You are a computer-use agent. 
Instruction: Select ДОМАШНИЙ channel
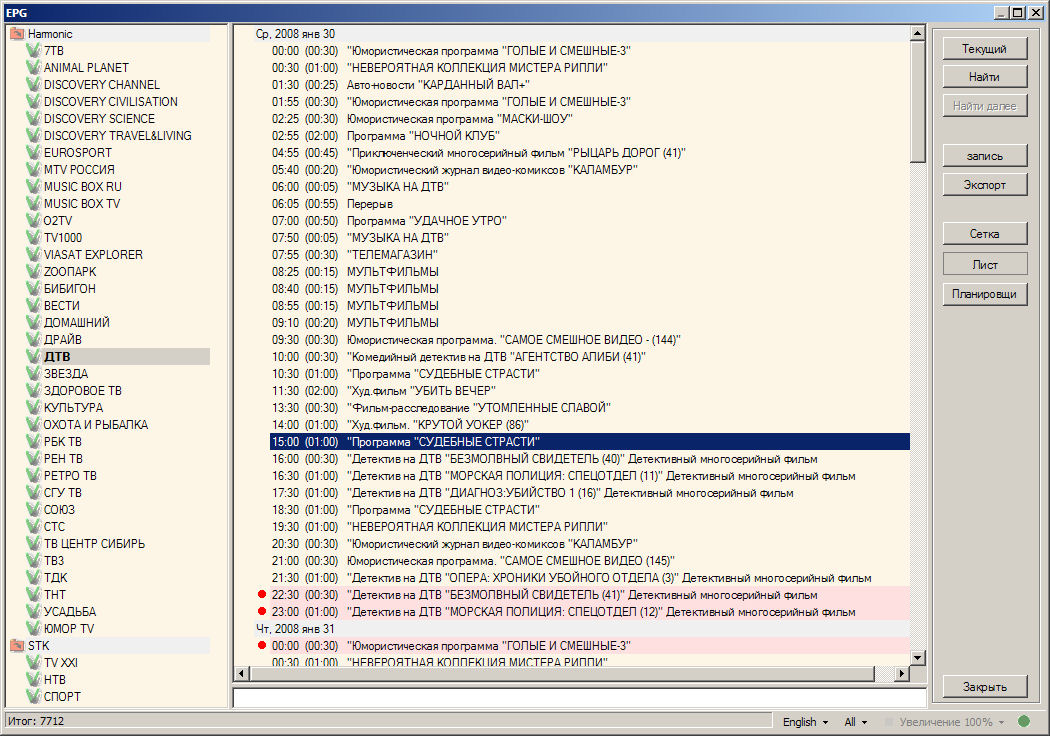(76, 323)
